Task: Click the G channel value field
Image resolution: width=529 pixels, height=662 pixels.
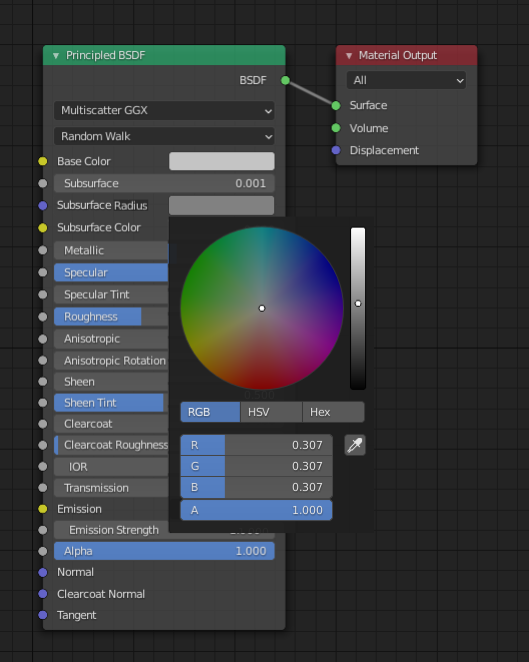Action: tap(256, 466)
